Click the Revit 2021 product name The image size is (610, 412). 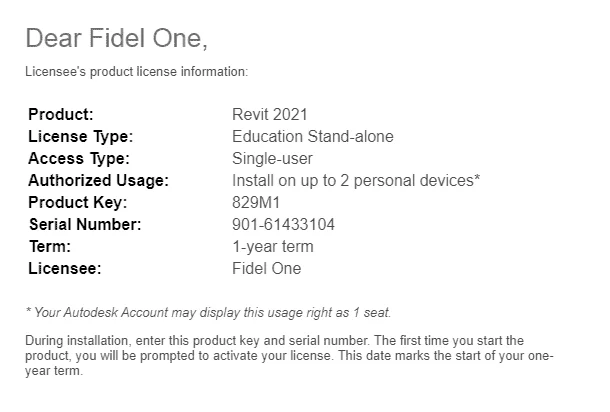pyautogui.click(x=270, y=115)
